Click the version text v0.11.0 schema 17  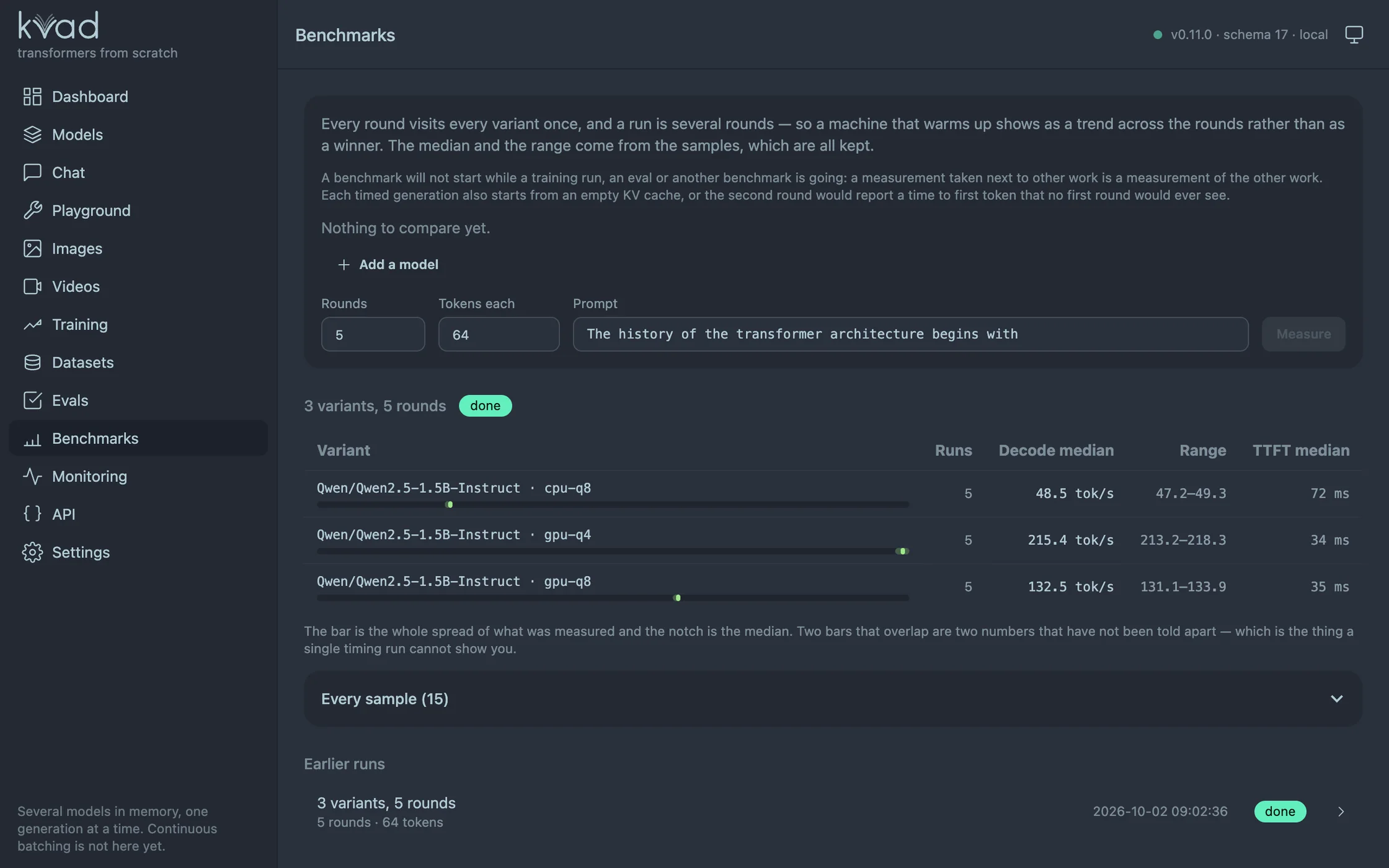tap(1229, 35)
